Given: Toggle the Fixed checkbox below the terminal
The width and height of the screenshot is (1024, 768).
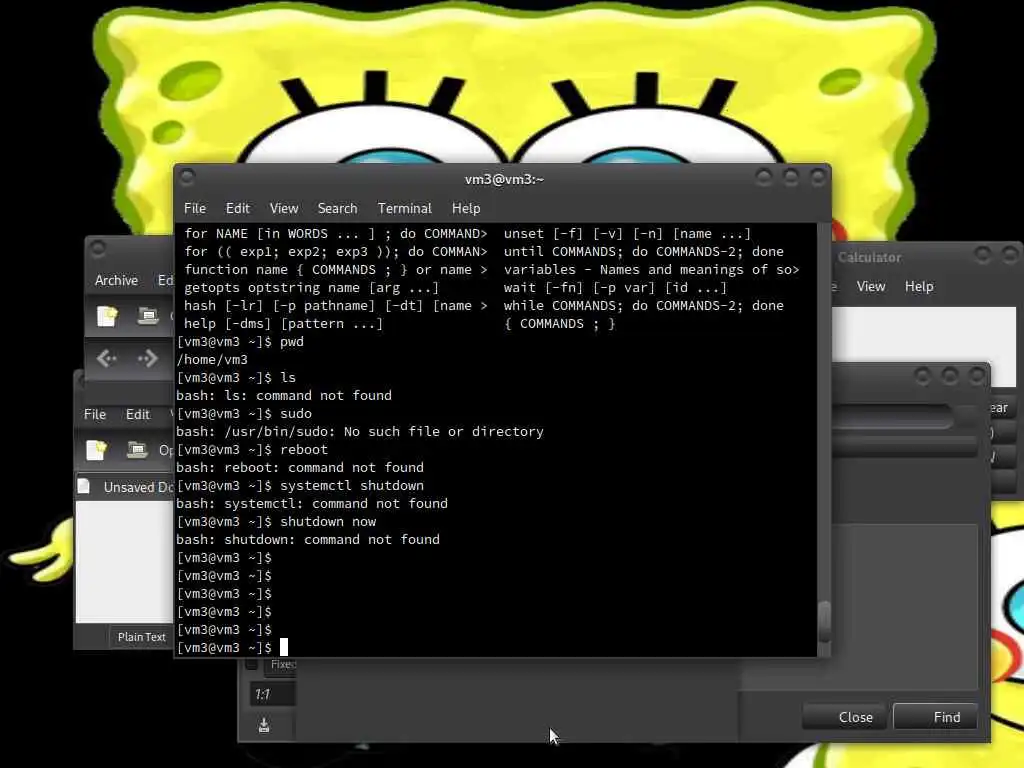Looking at the screenshot, I should point(251,664).
